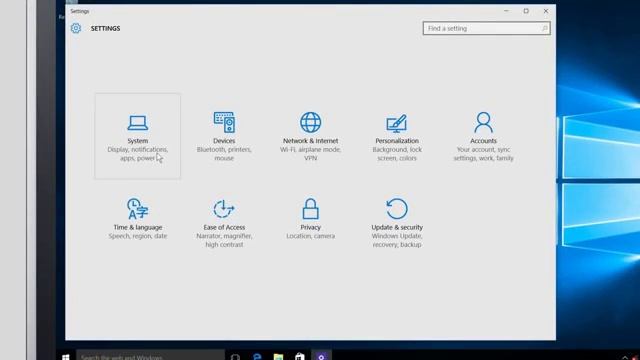640x360 pixels.
Task: Click 'Speech, region, date' description
Action: 138,236
